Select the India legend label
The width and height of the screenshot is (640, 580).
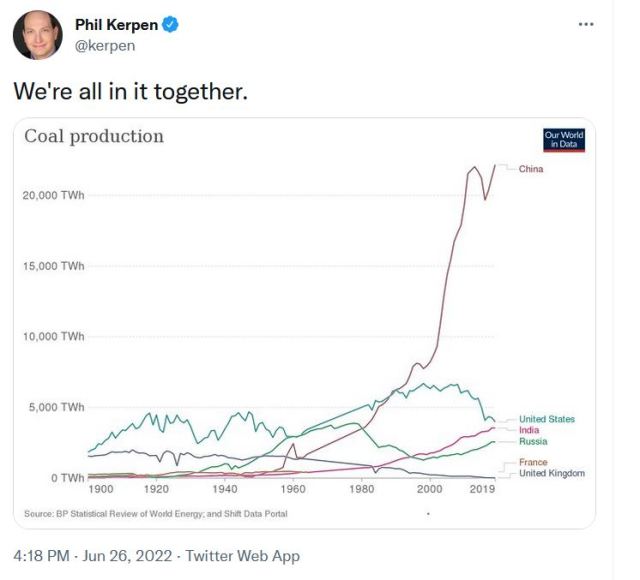pos(530,430)
